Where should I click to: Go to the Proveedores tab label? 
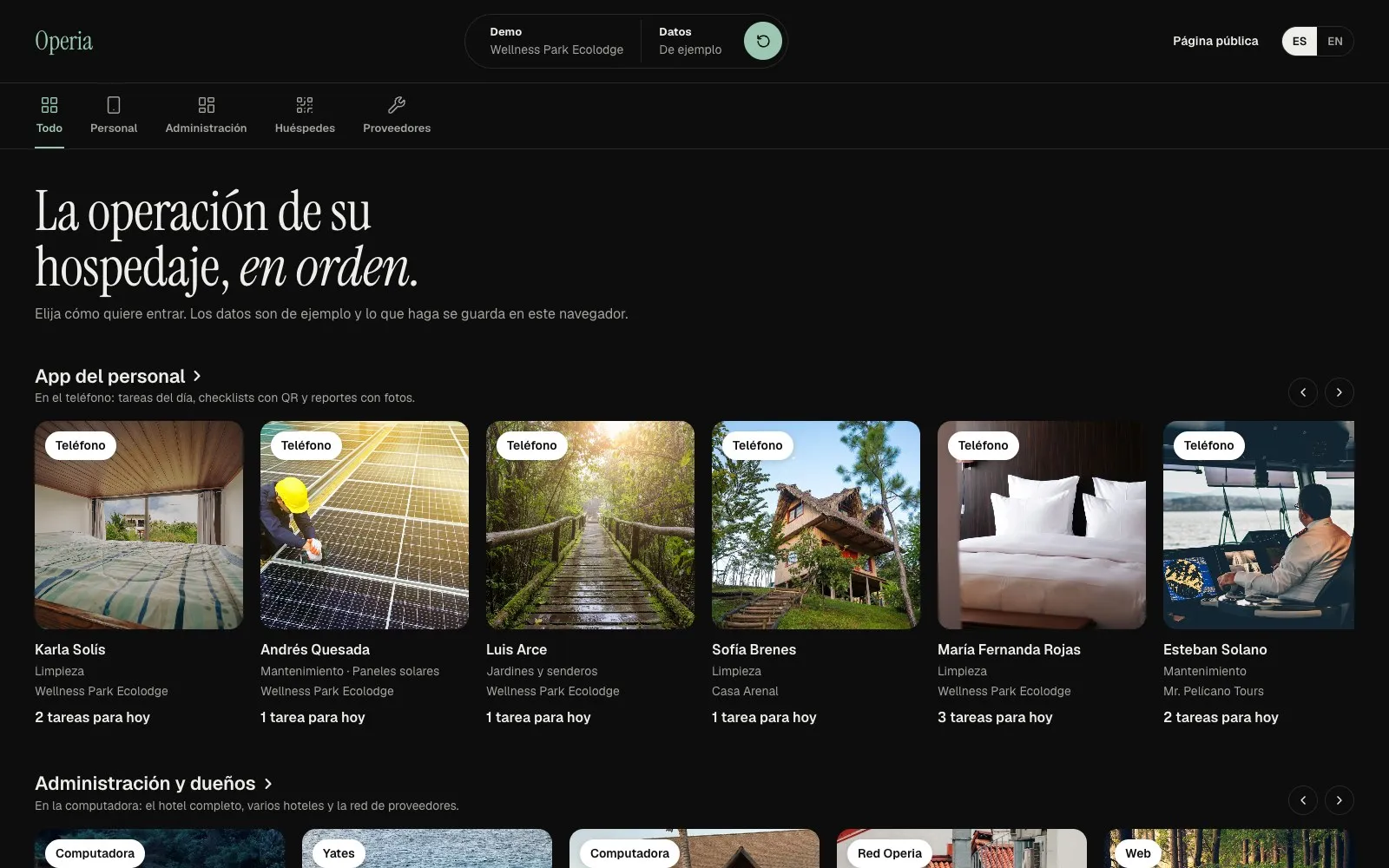point(397,128)
